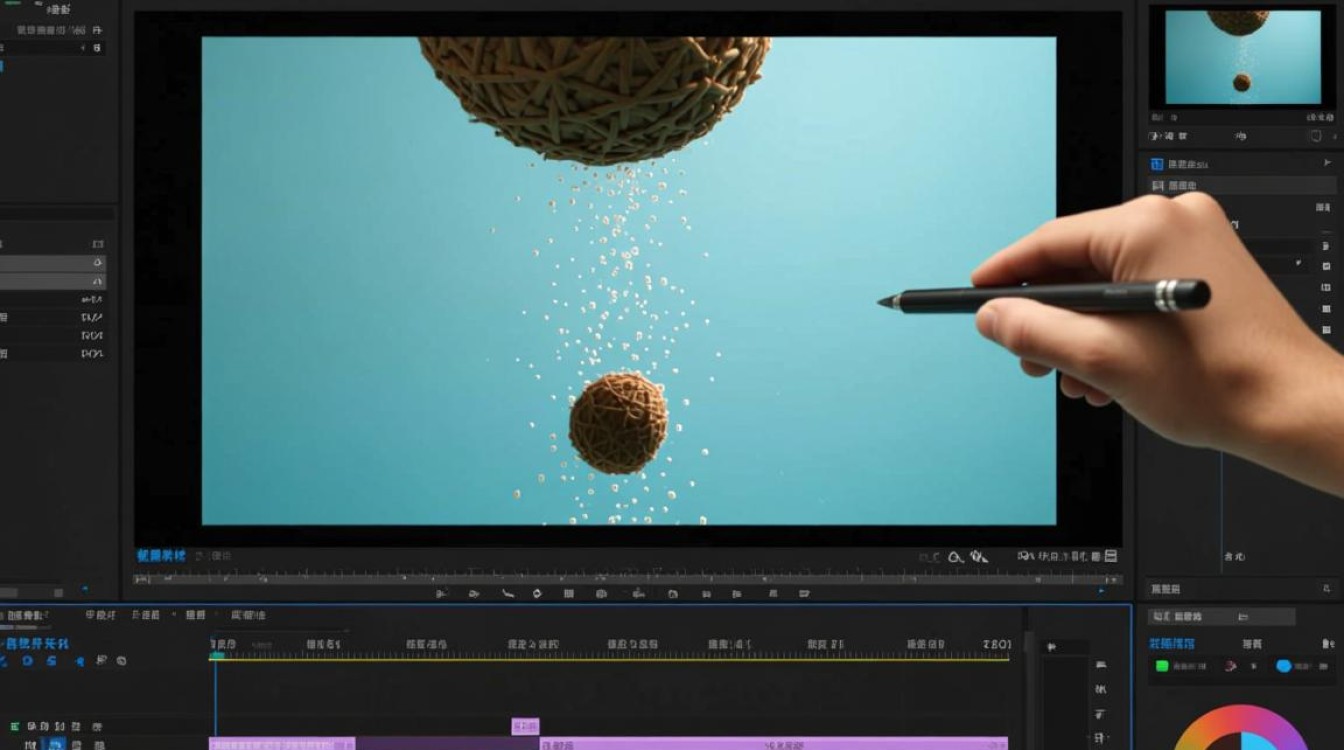Viewport: 1344px width, 750px height.
Task: Select the small pink clip above the main track
Action: point(525,726)
